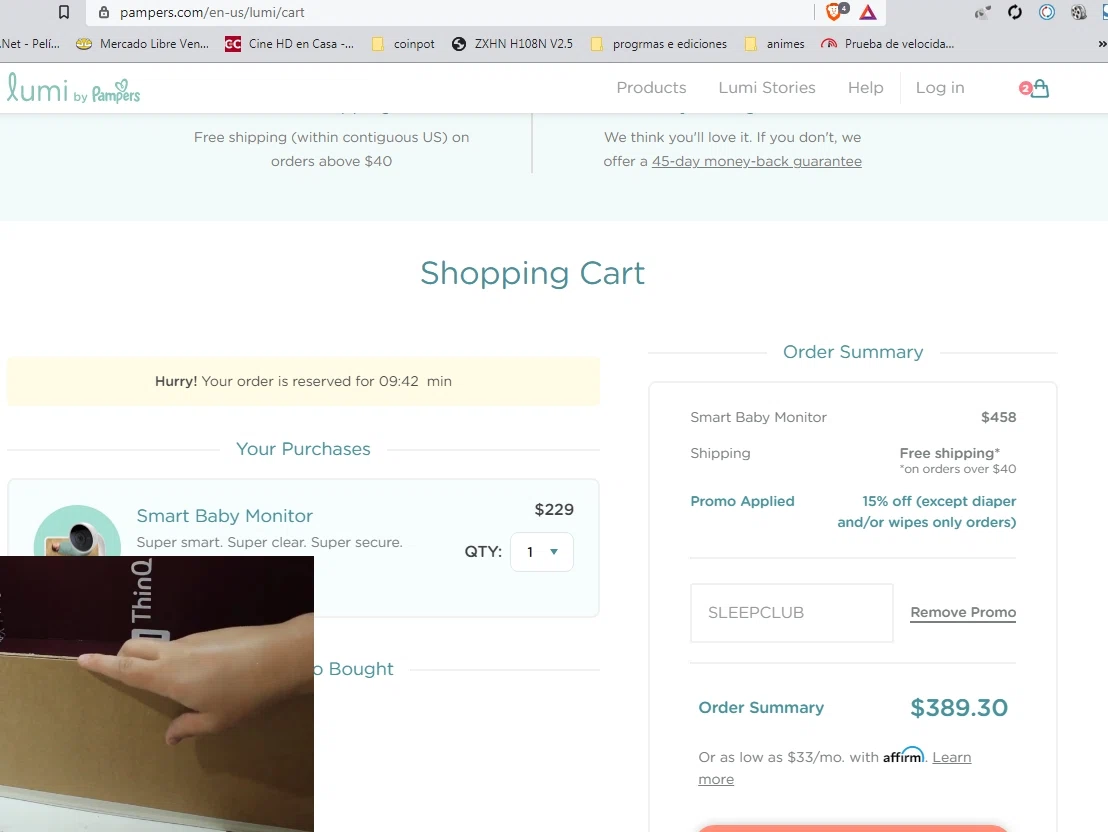Open ZXHN H108N V2.5 bookmark

pos(512,44)
